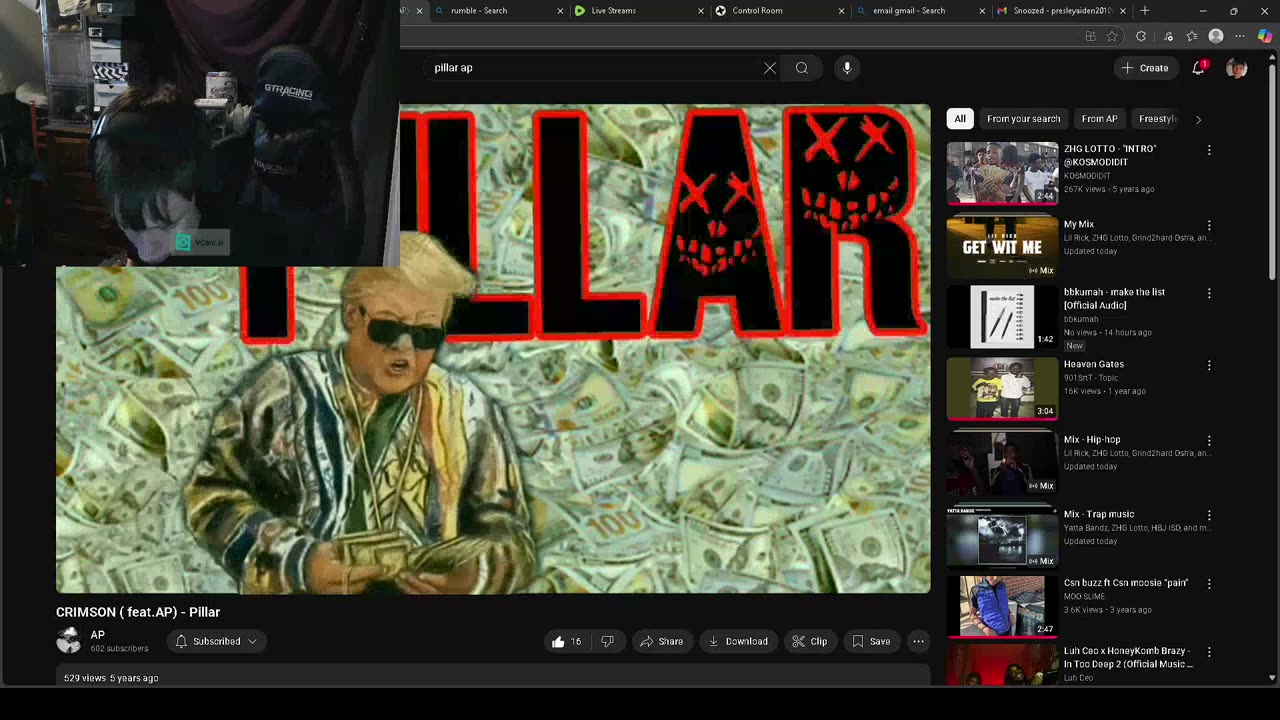
Task: Open Edge profile avatar
Action: click(x=1216, y=36)
